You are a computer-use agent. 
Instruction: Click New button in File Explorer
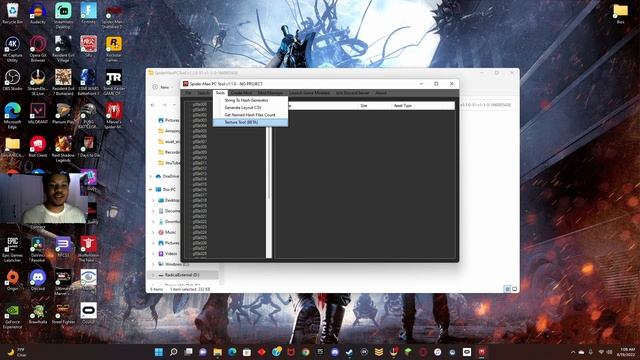point(162,87)
